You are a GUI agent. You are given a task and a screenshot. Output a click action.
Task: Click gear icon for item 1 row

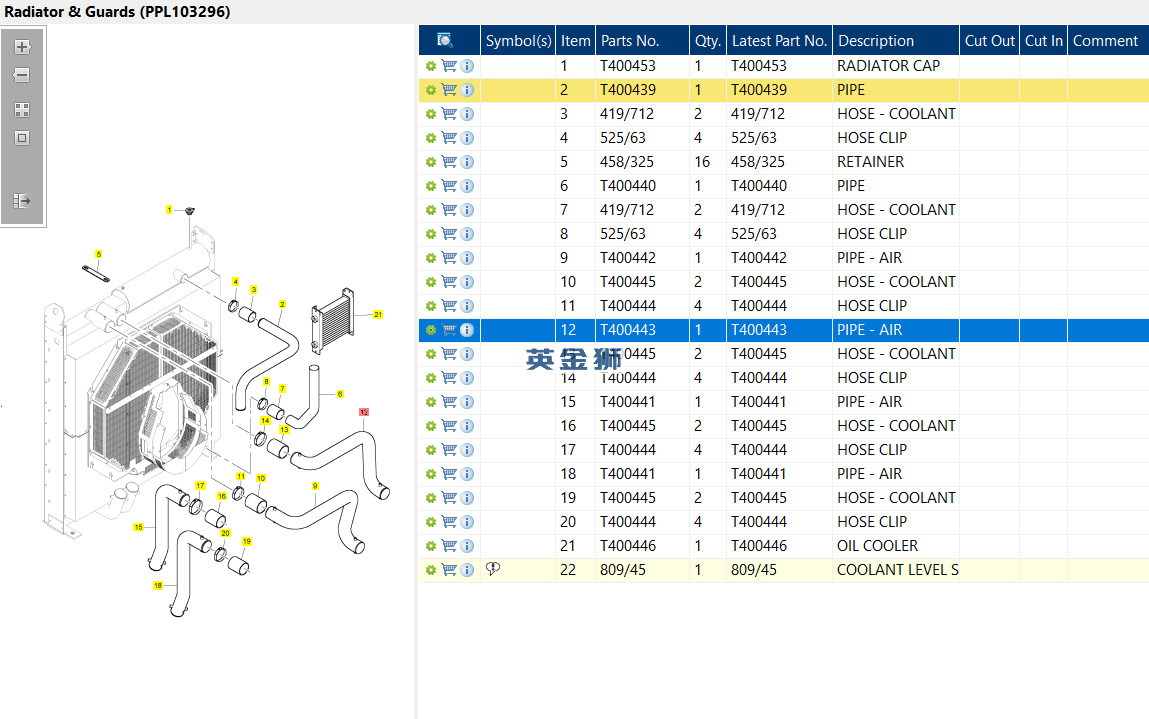(431, 66)
